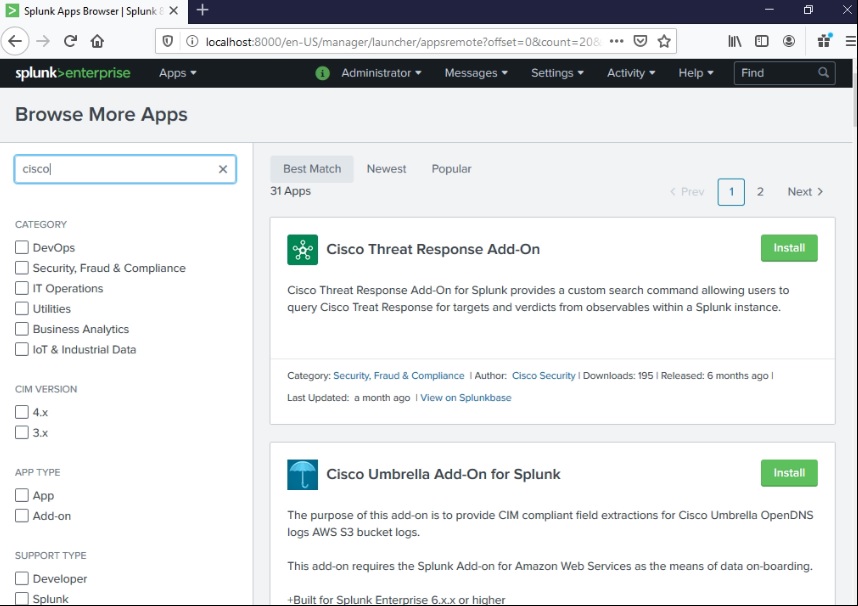
Task: Open the Firefox library icon
Action: tap(734, 41)
